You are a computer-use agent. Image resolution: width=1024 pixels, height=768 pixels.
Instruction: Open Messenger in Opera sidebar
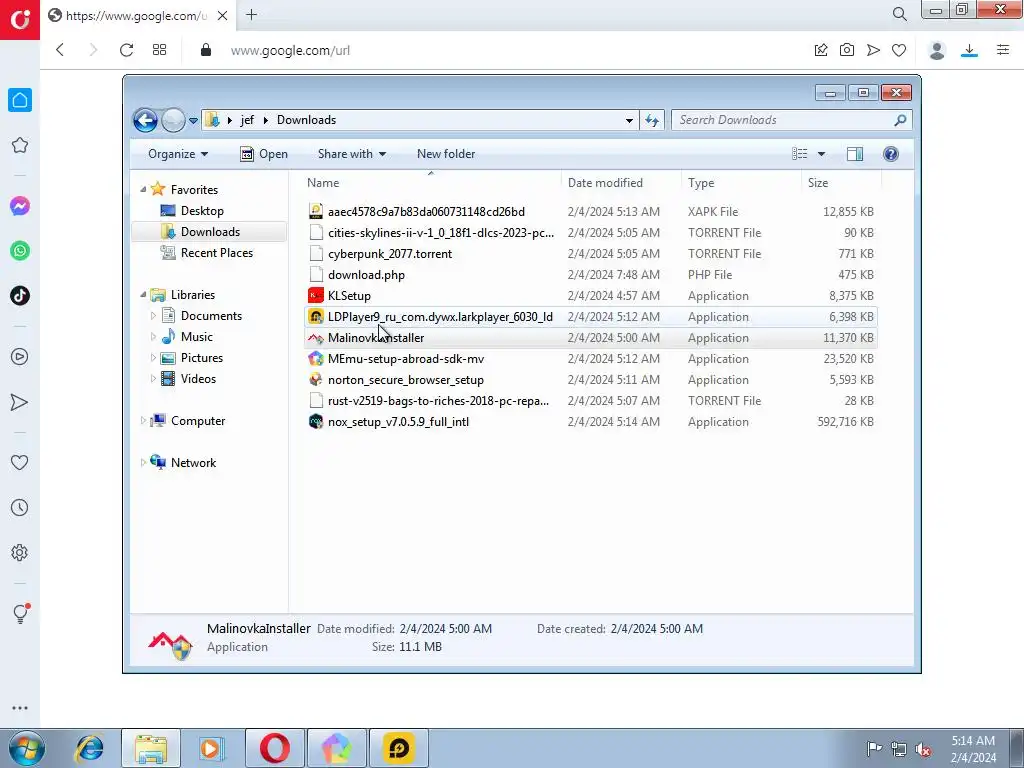point(20,206)
